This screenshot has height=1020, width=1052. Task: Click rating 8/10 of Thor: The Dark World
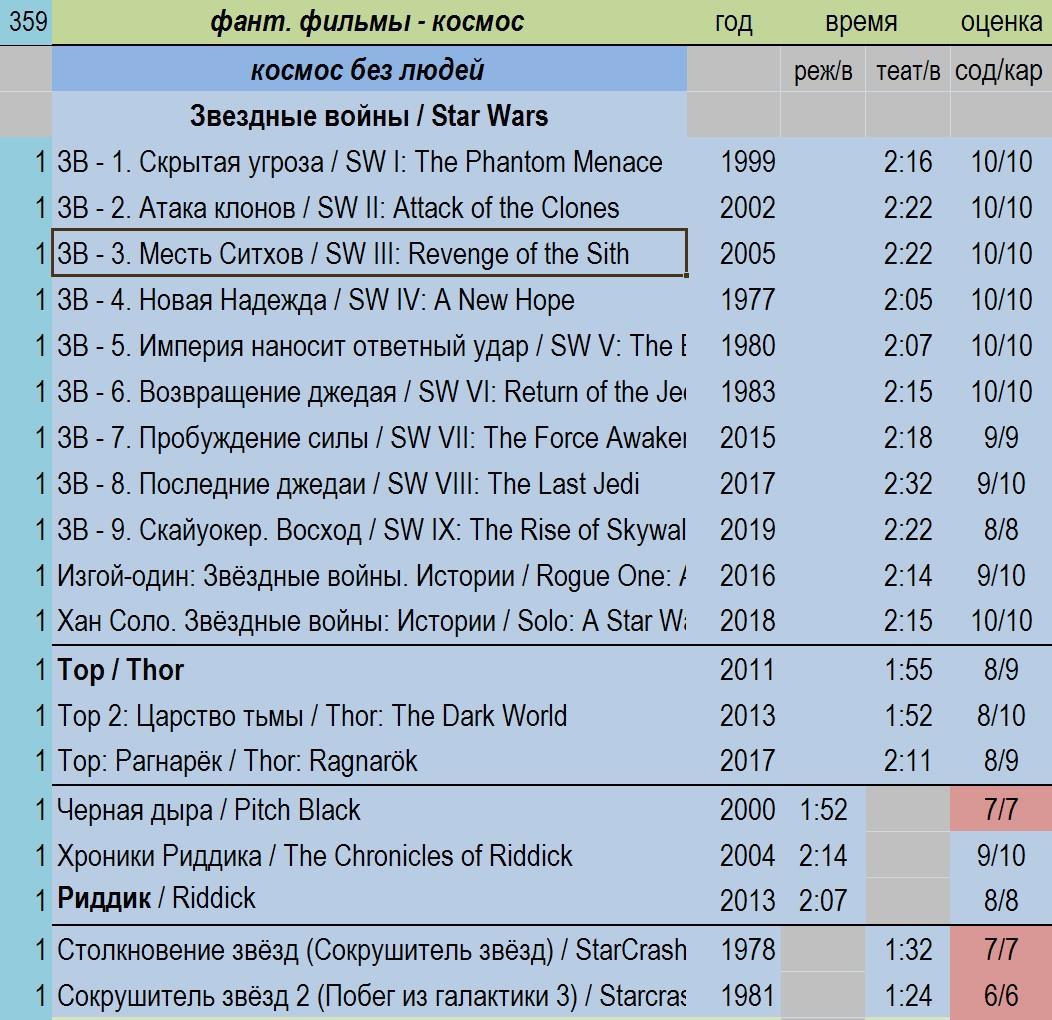[1001, 715]
